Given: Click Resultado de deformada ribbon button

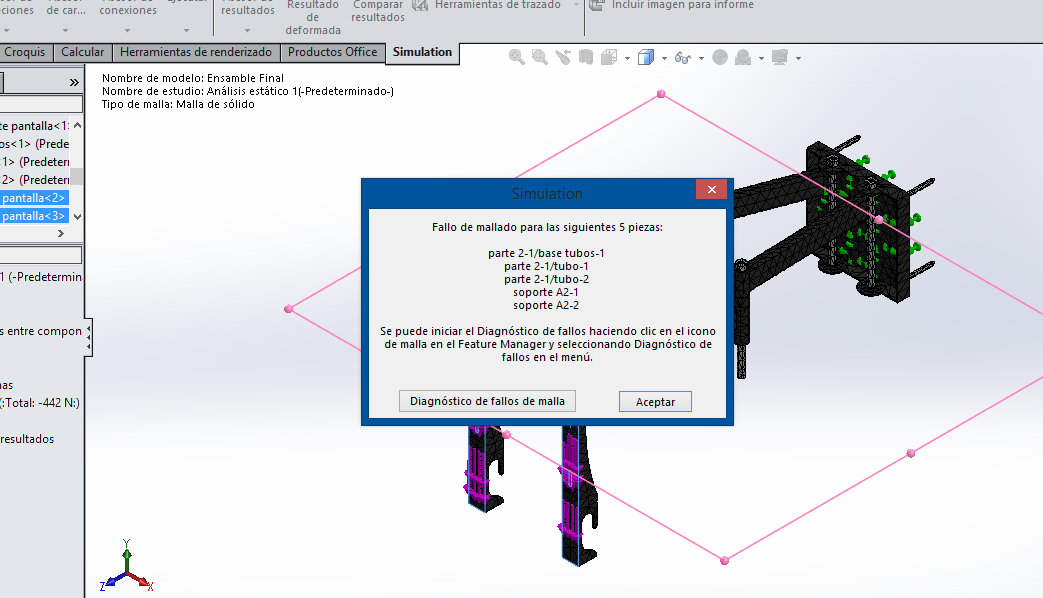Looking at the screenshot, I should 313,17.
